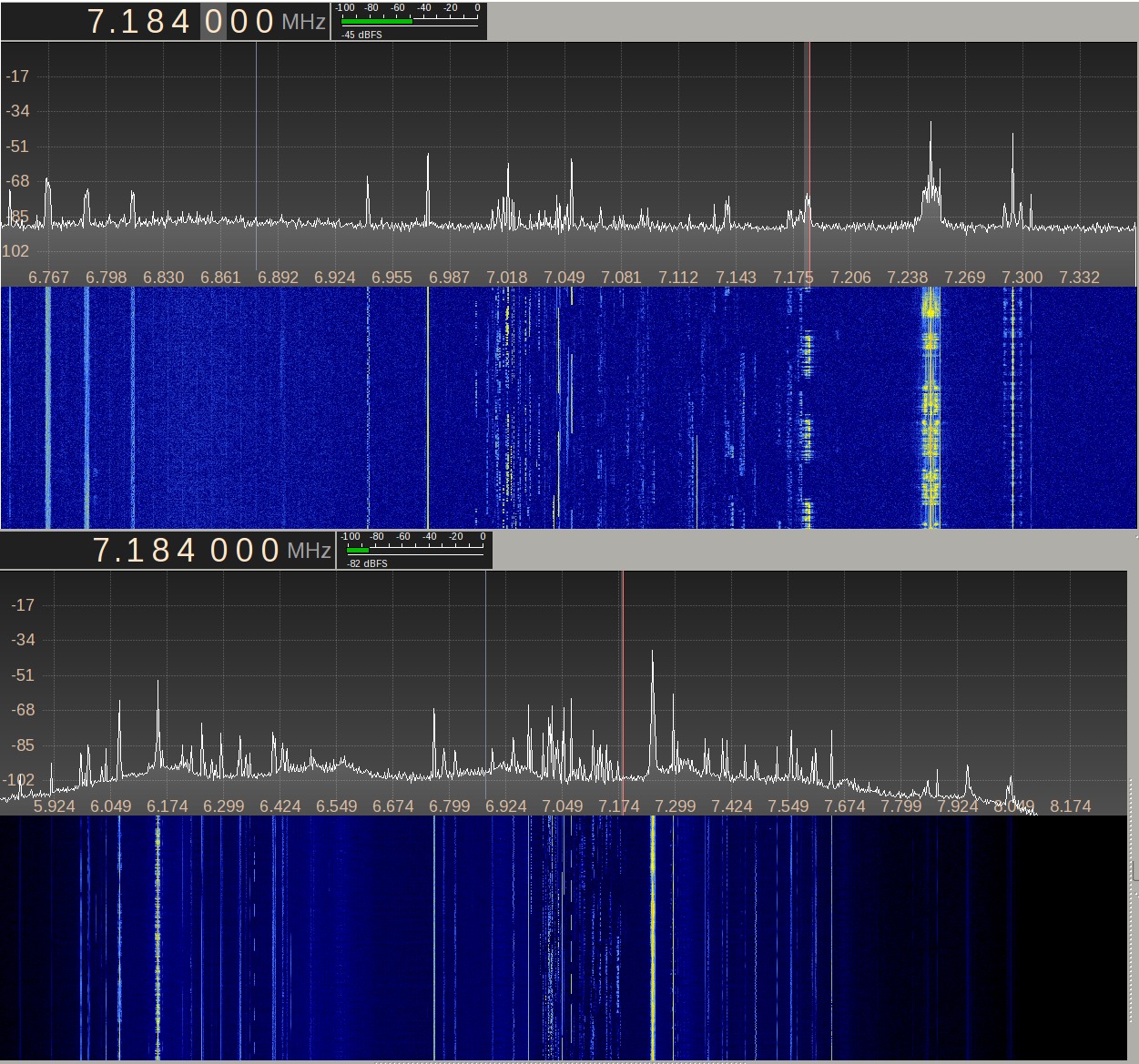Screen dimensions: 1139x1064
Task: Click the 7.049 label on the top frequency scale
Action: (564, 278)
